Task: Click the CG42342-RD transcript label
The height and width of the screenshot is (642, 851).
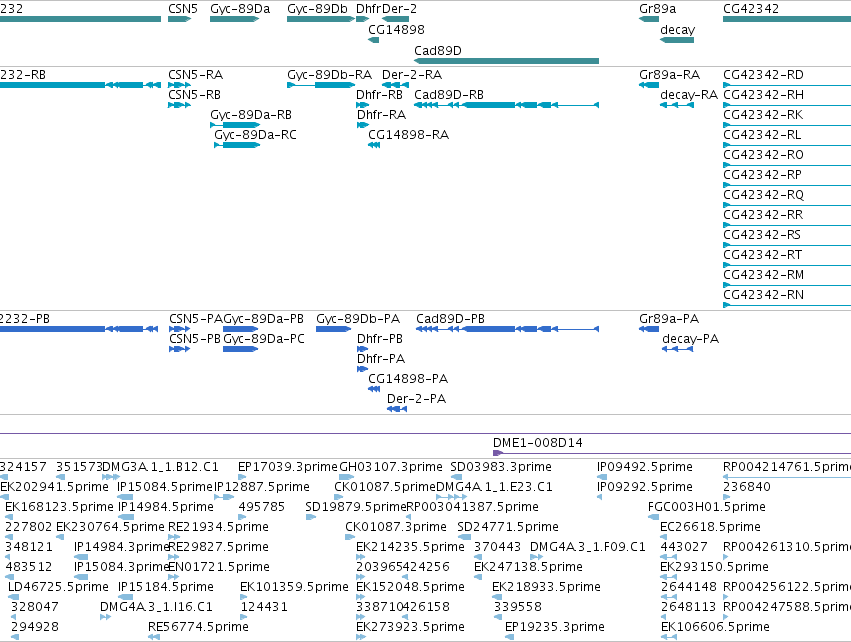Action: tap(764, 75)
